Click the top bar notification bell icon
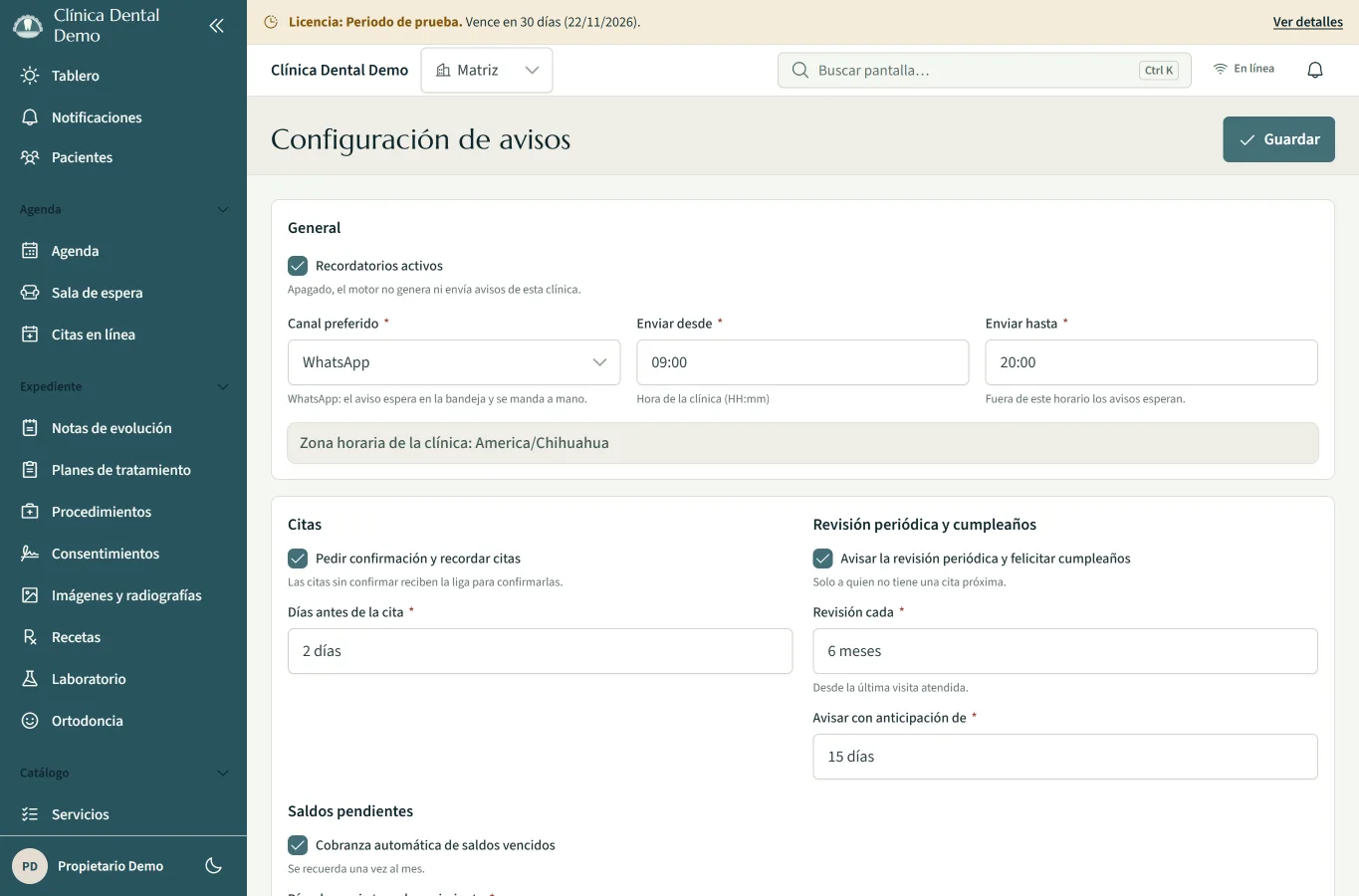The width and height of the screenshot is (1359, 896). pyautogui.click(x=1315, y=70)
